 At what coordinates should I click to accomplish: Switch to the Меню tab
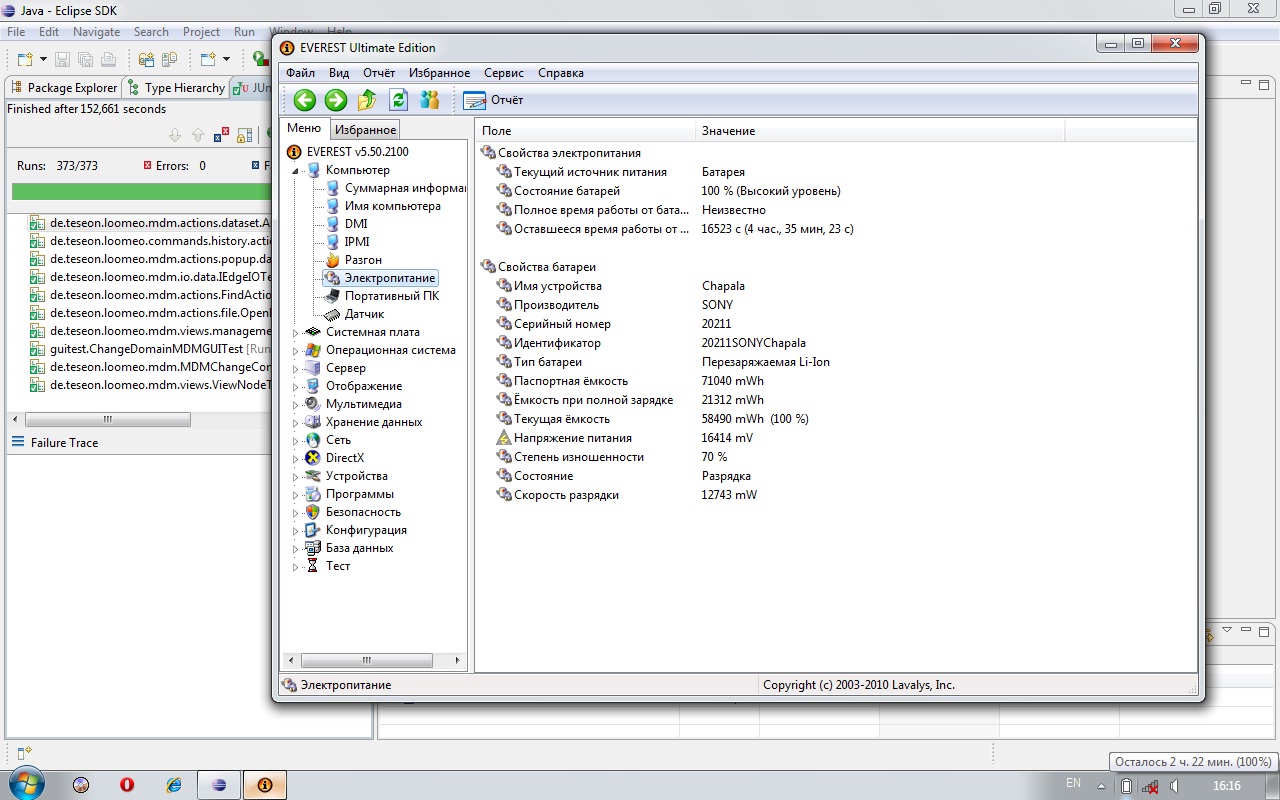point(304,128)
